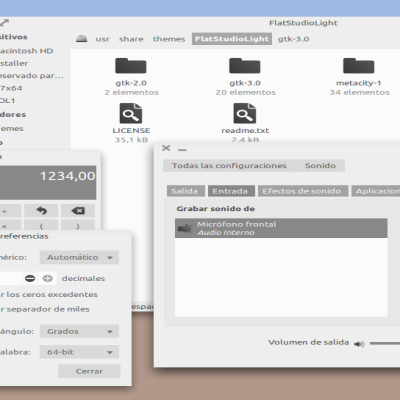Select the readme.txt file icon
This screenshot has width=400, height=400.
click(245, 114)
